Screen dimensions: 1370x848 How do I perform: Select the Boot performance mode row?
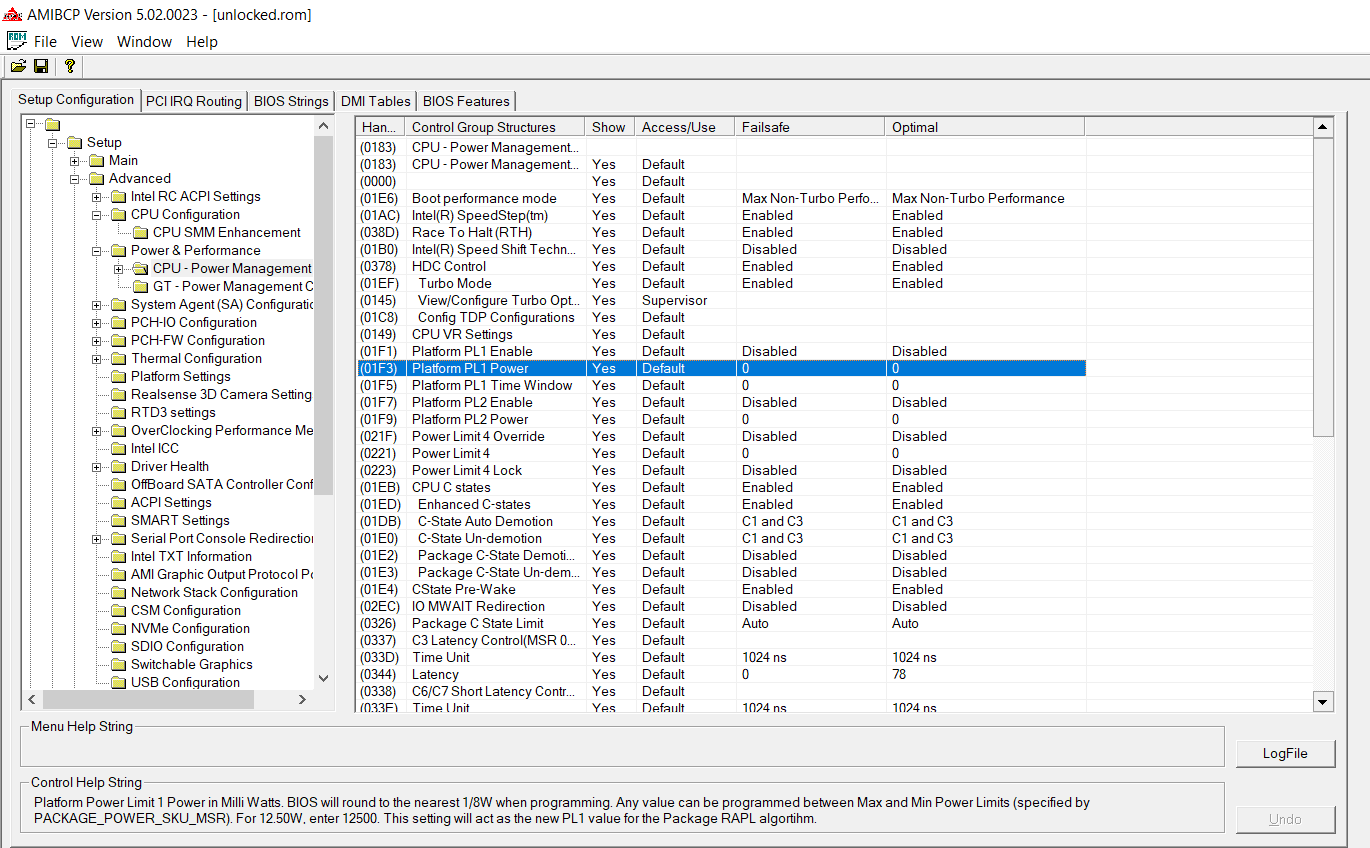tap(721, 199)
